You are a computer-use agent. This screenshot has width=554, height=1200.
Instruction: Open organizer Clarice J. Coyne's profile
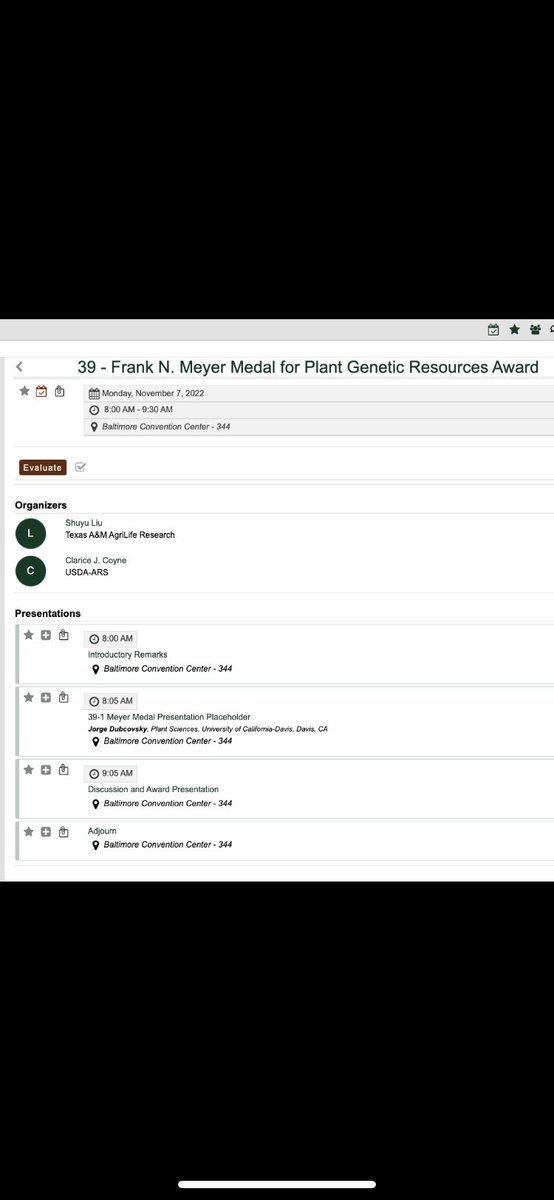[96, 560]
